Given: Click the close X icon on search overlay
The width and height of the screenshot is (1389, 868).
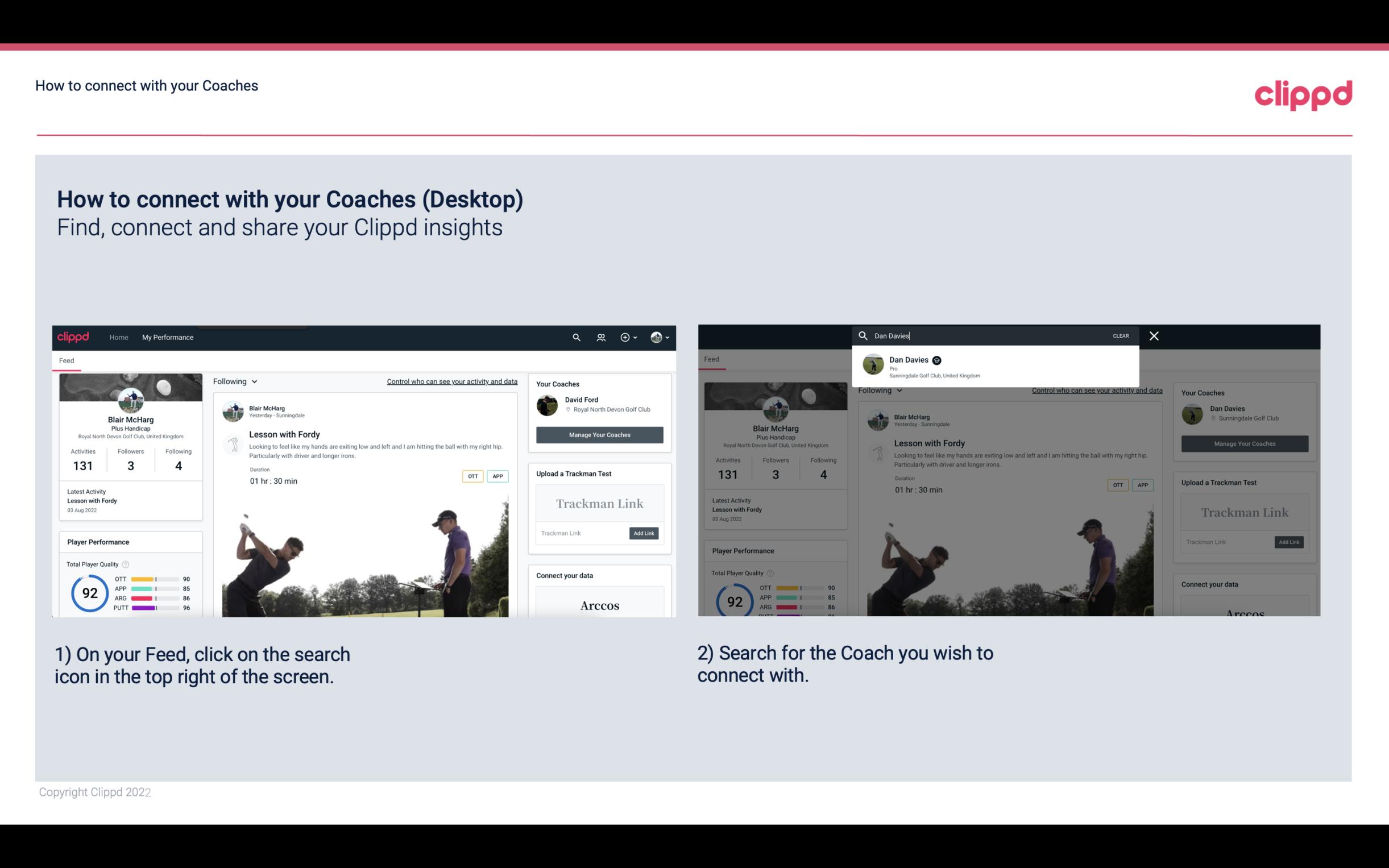Looking at the screenshot, I should click(x=1154, y=335).
